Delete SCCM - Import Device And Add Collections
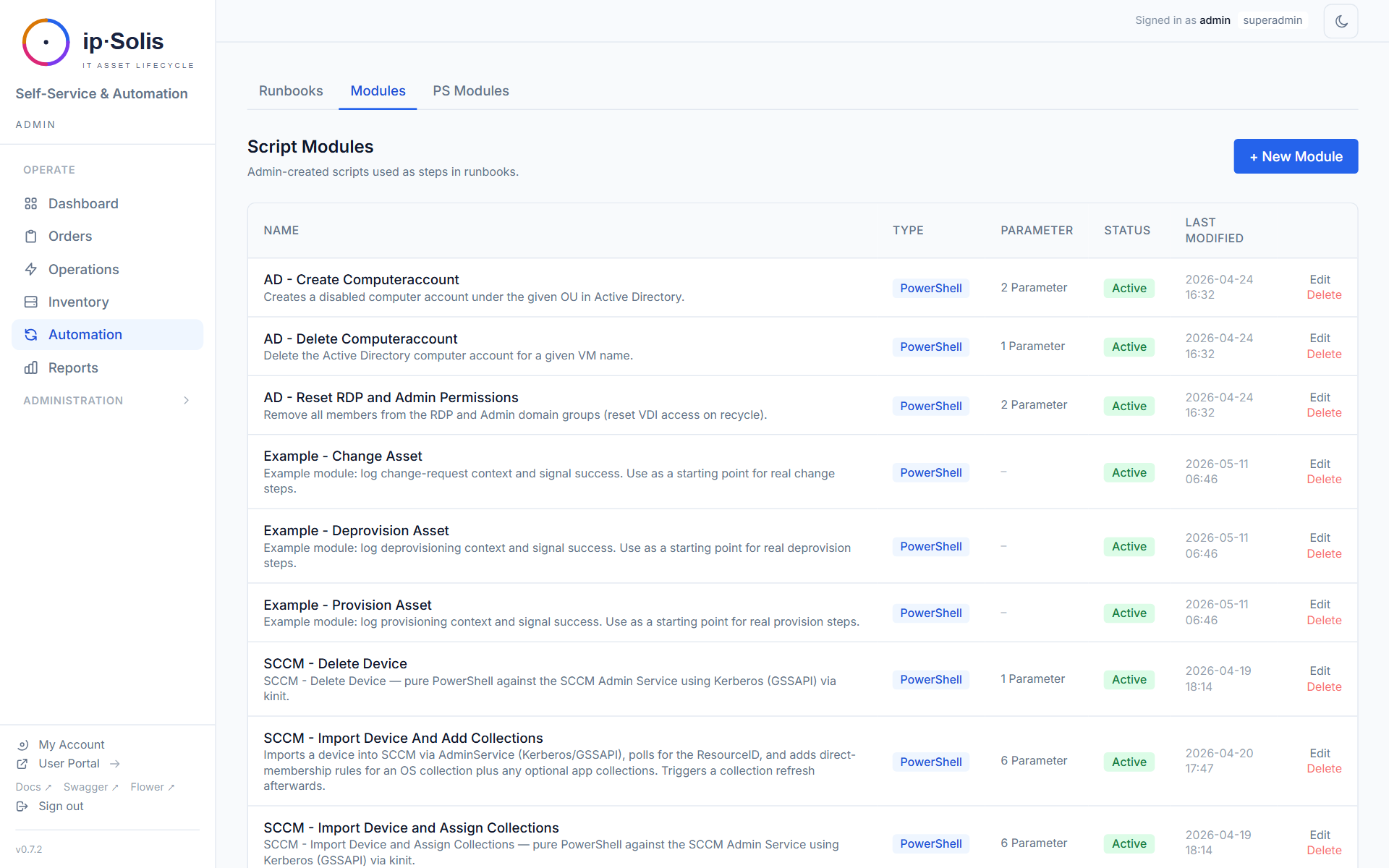 point(1324,769)
